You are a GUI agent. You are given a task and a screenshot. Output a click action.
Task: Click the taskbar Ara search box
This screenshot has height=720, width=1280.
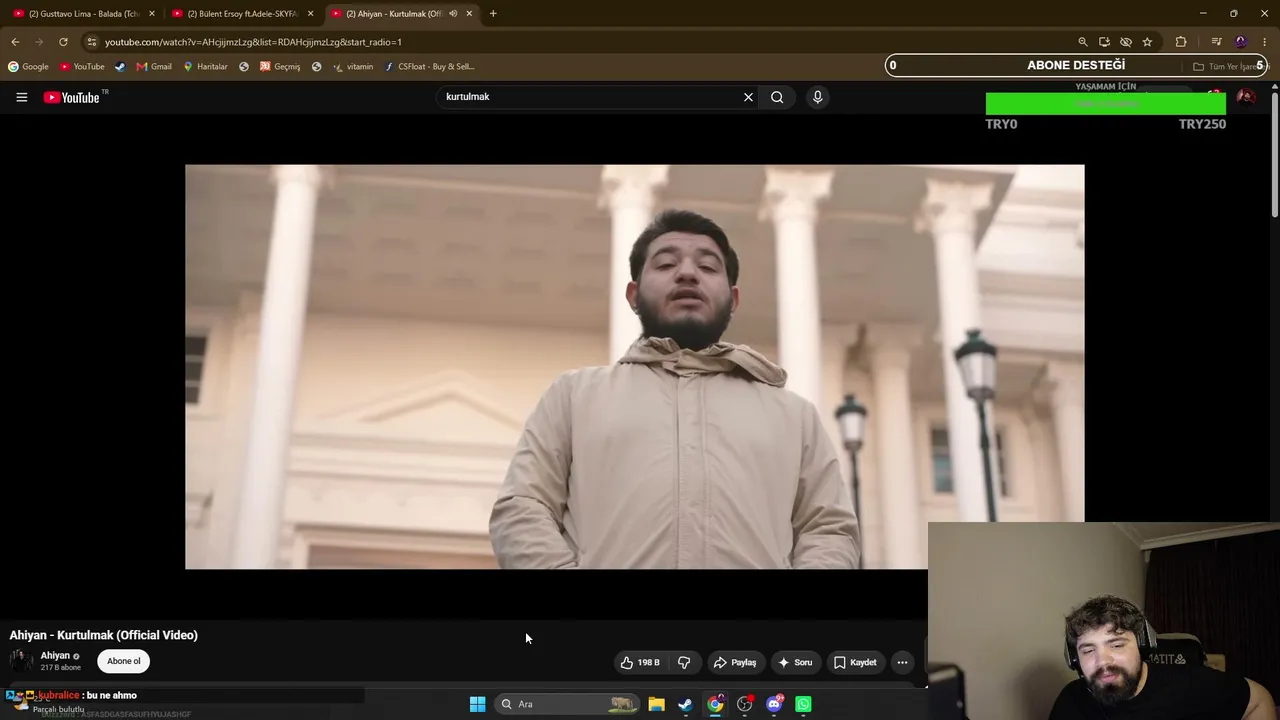coord(567,704)
